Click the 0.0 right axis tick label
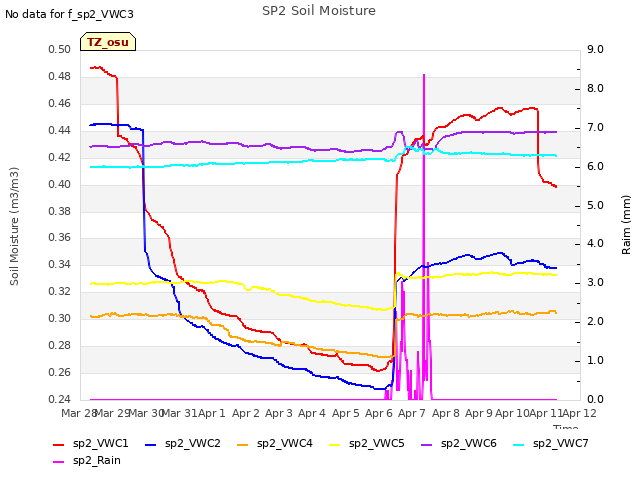 [x=595, y=399]
